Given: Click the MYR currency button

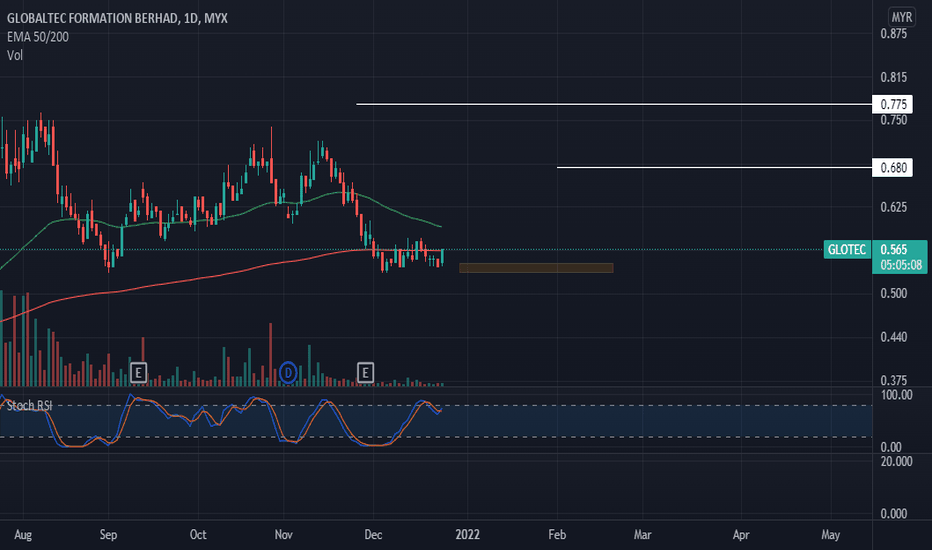Looking at the screenshot, I should [x=902, y=17].
